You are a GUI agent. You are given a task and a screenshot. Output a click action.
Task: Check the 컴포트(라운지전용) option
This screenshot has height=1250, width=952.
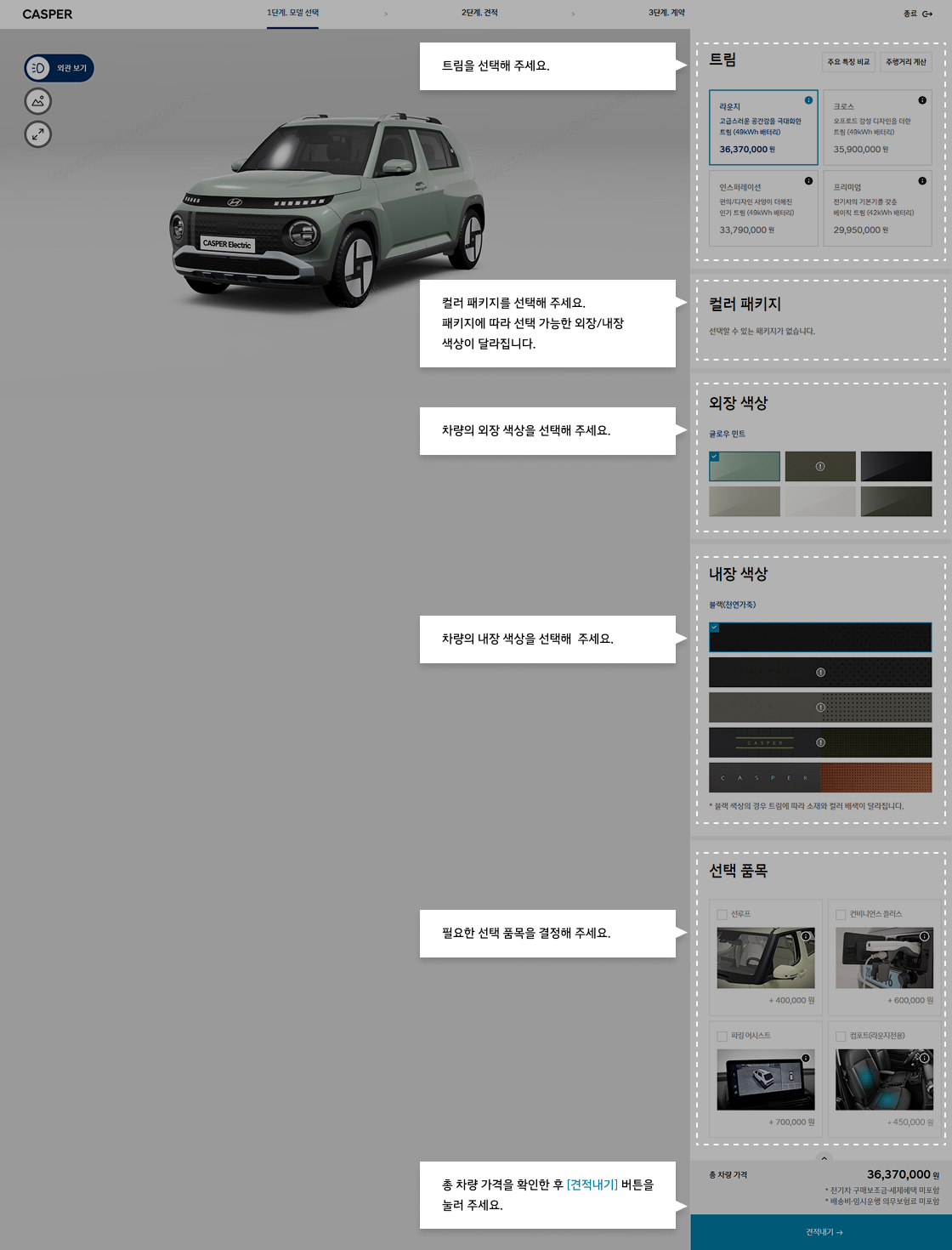[x=841, y=1037]
